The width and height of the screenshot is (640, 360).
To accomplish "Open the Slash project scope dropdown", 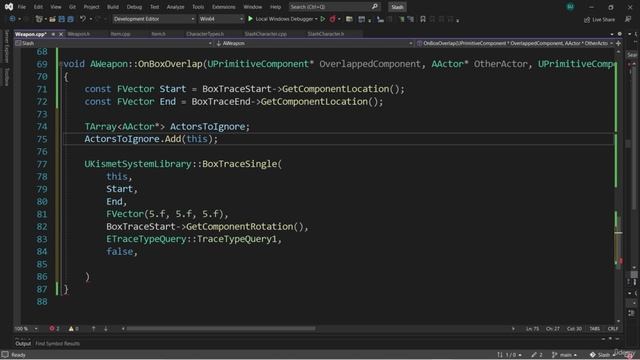I will (x=113, y=43).
